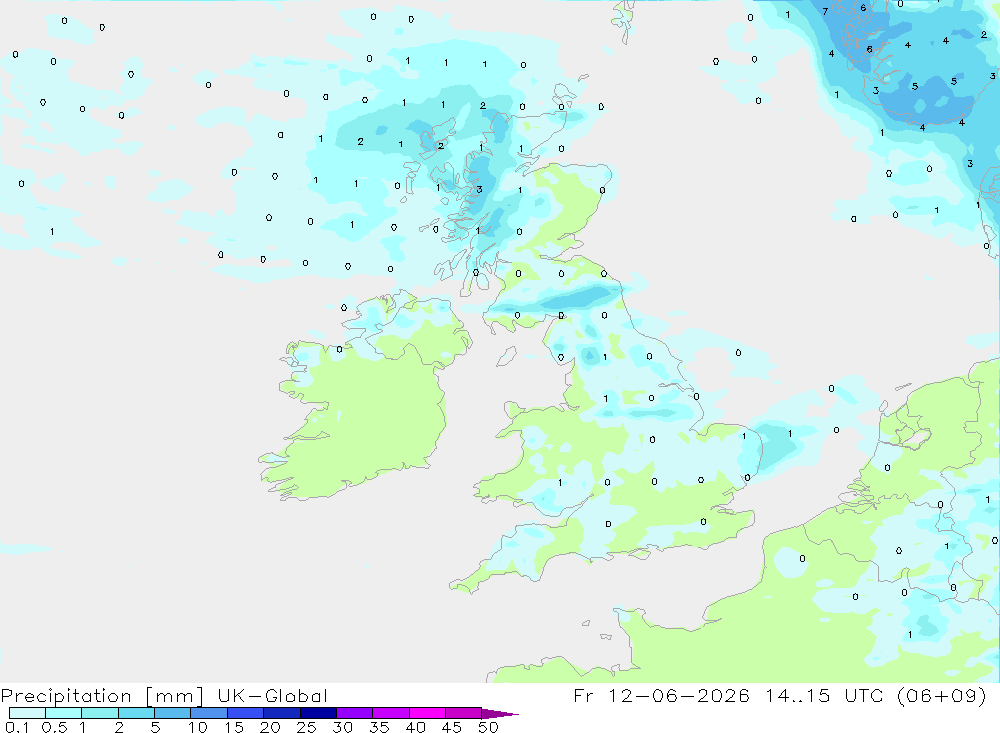Select the 2–5 mm legend color swatch
Image resolution: width=1000 pixels, height=733 pixels.
136,713
